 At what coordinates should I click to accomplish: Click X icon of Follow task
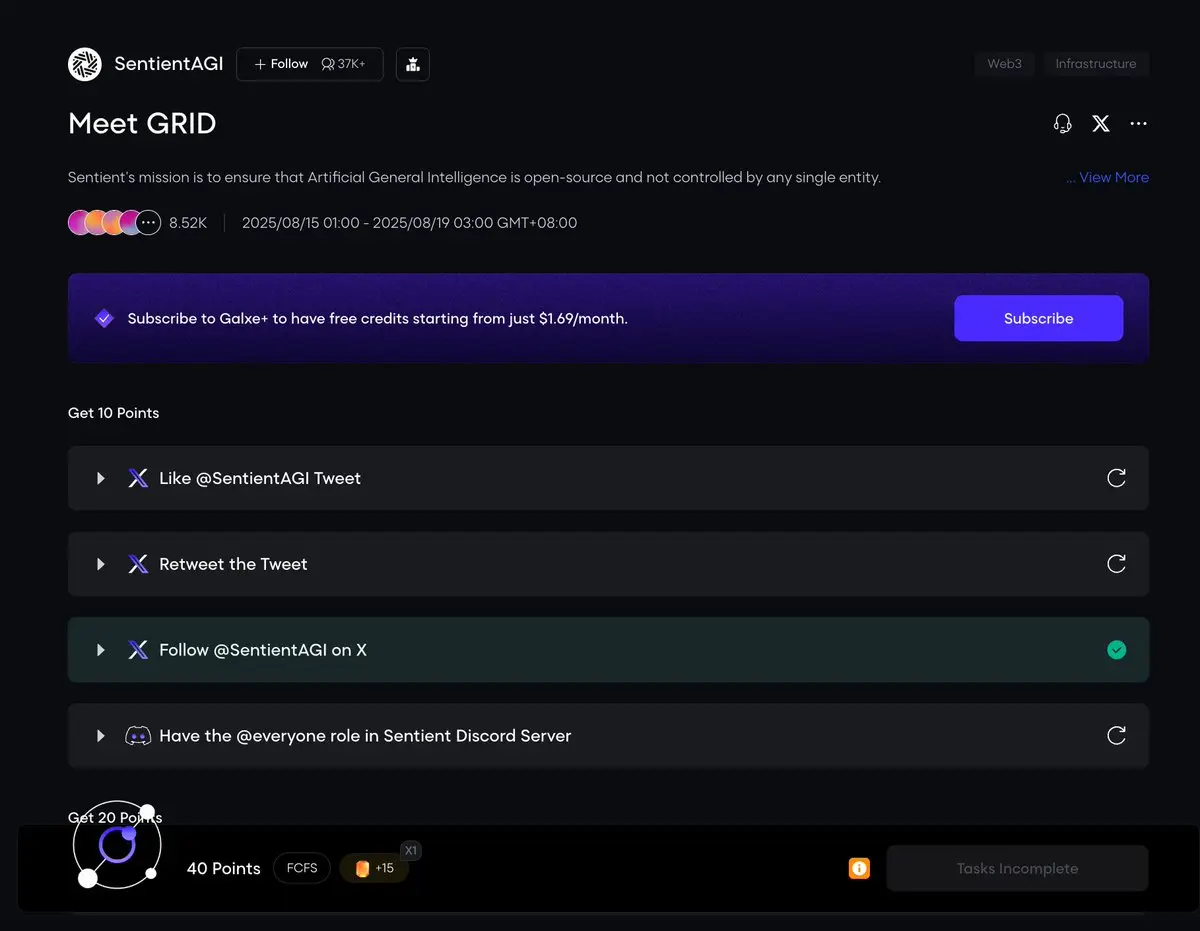(x=138, y=650)
